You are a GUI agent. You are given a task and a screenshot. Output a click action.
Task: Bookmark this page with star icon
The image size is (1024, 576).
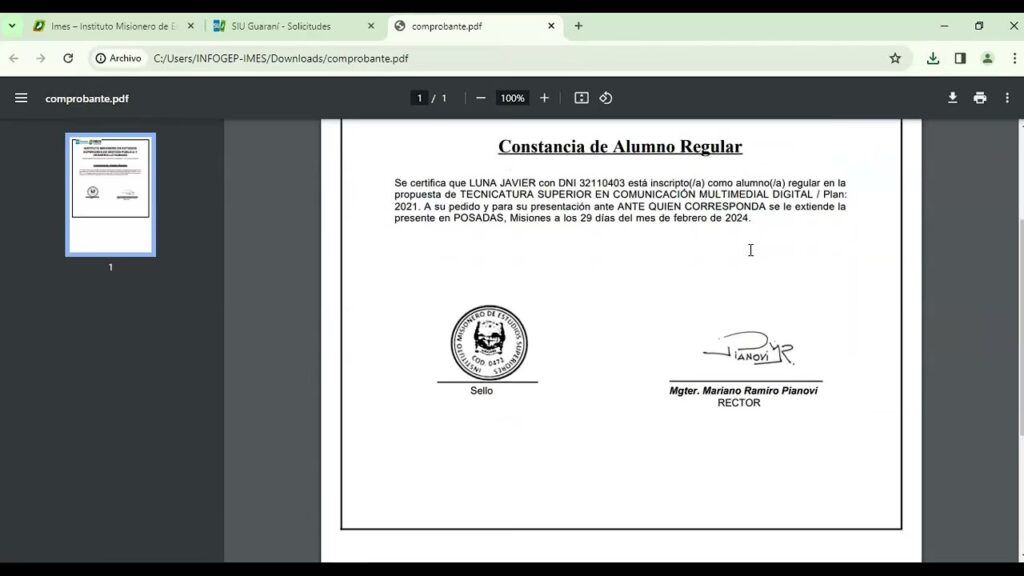point(895,58)
